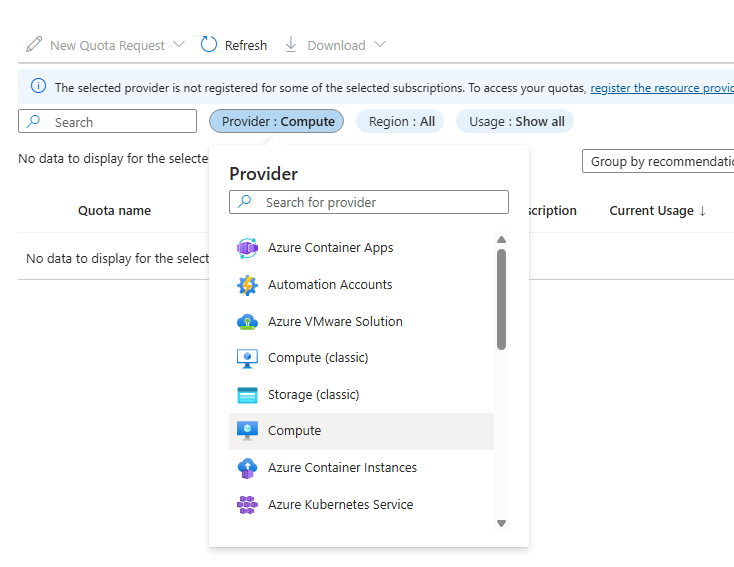This screenshot has height=567, width=734.
Task: Click the provider list scroll up arrow
Action: click(x=501, y=240)
